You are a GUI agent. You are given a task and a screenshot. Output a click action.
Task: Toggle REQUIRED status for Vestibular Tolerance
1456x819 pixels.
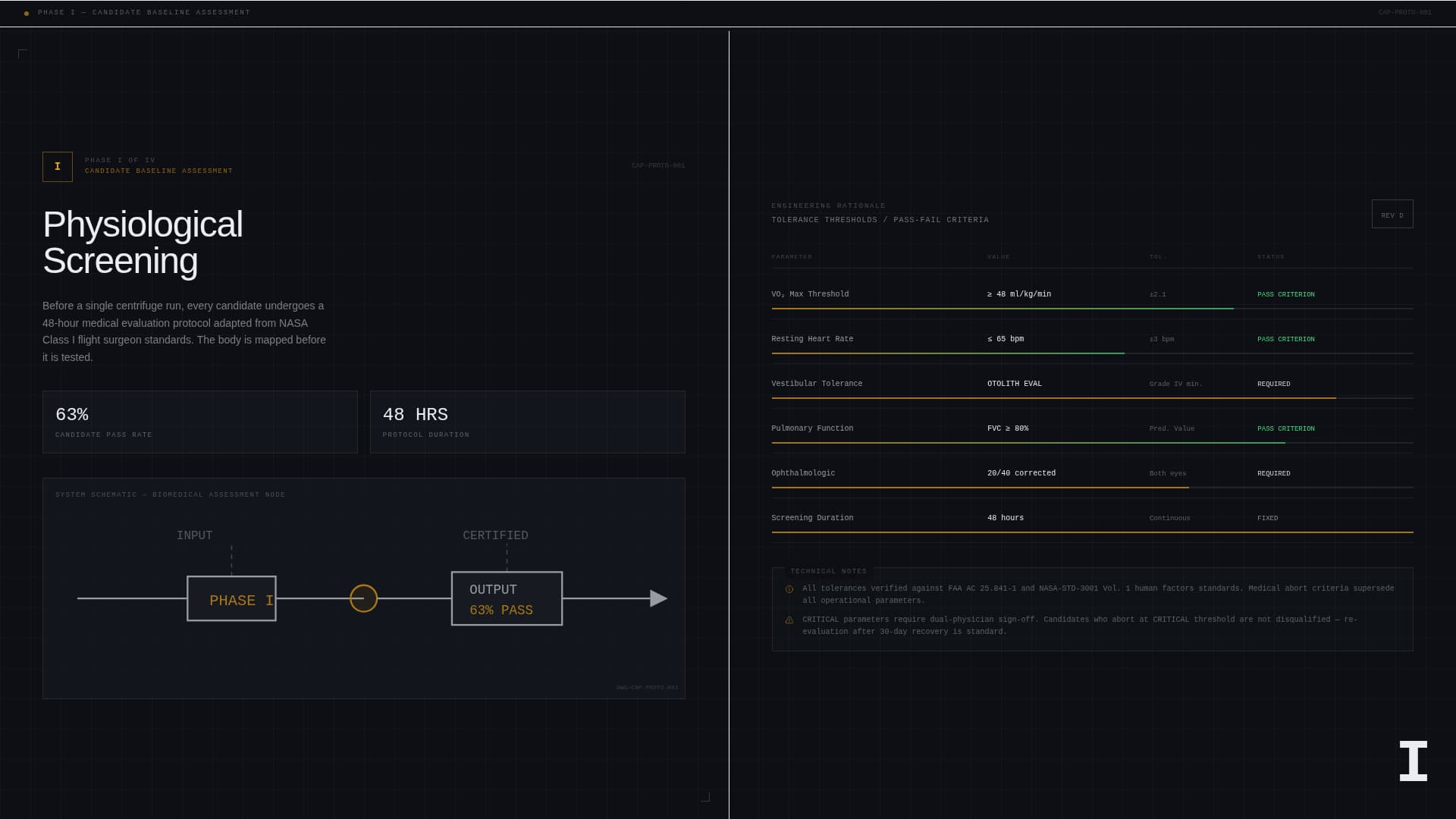[x=1273, y=384]
